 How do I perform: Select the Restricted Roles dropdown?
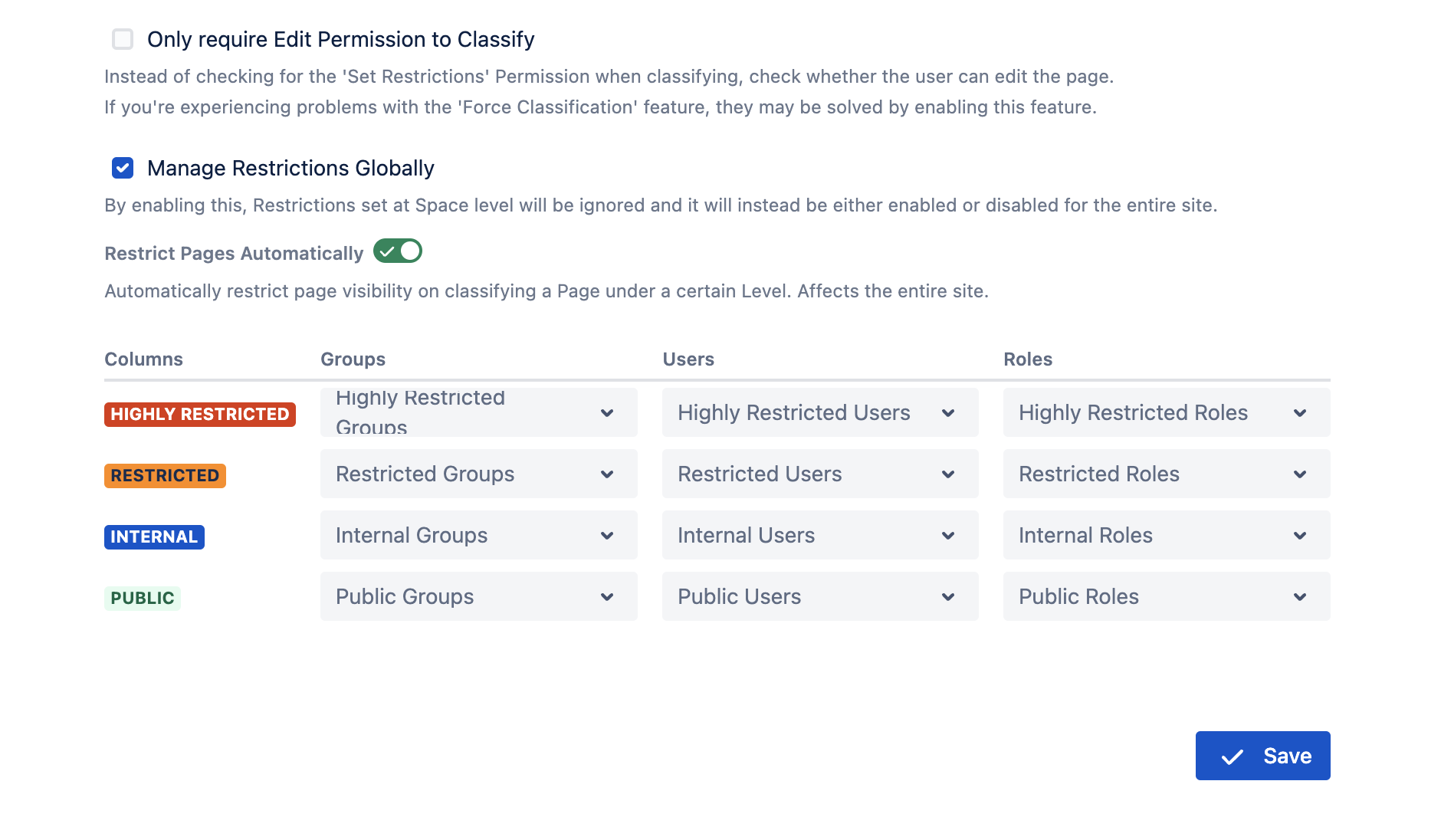pos(1166,474)
